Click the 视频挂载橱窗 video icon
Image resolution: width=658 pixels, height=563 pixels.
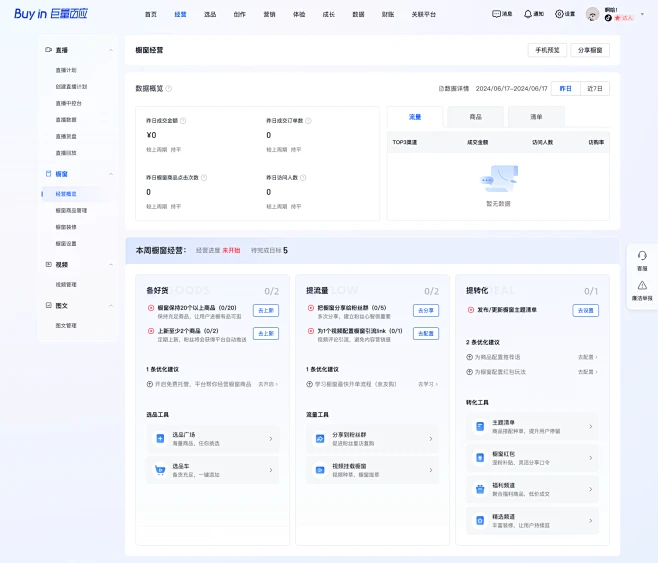(x=320, y=470)
